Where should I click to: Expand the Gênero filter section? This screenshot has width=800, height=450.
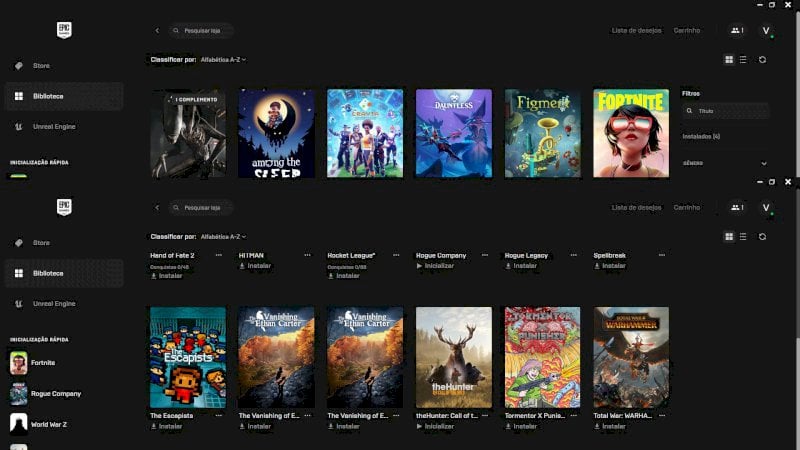(x=724, y=163)
